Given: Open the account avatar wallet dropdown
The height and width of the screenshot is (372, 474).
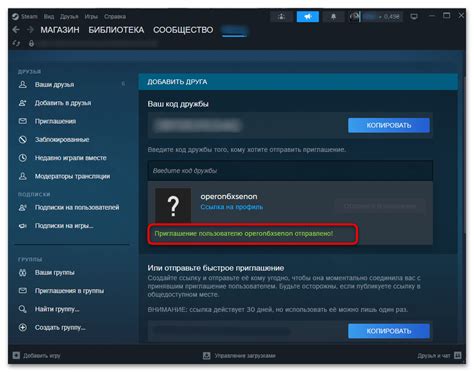Looking at the screenshot, I should point(376,16).
